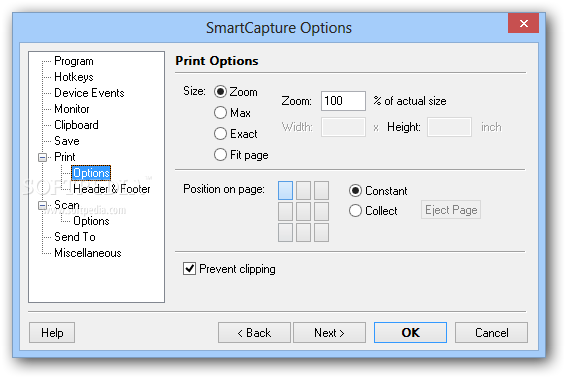Select the top-center page position cell
The height and width of the screenshot is (378, 566).
tap(303, 190)
